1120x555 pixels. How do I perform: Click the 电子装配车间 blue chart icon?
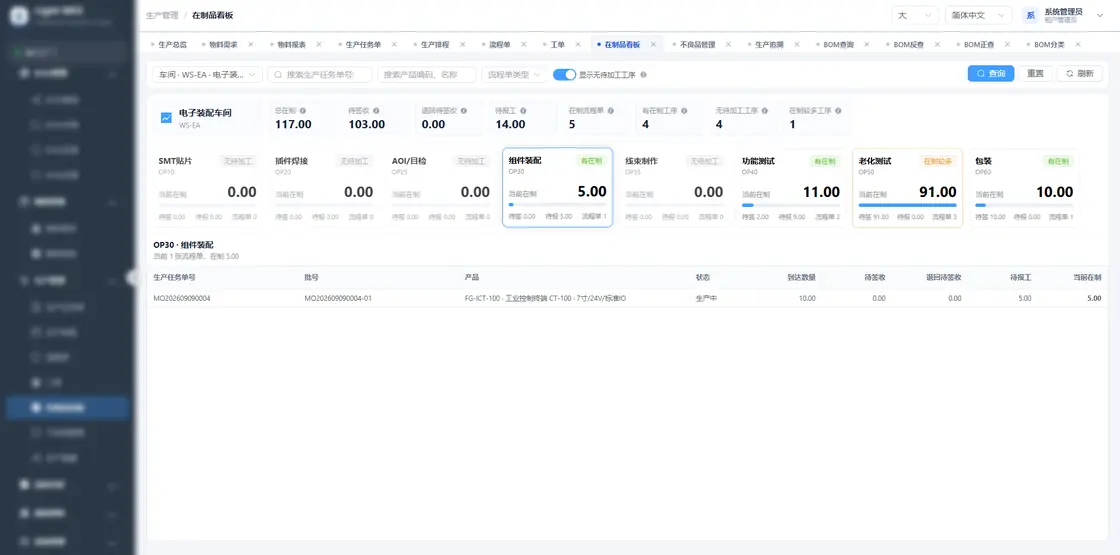click(166, 118)
